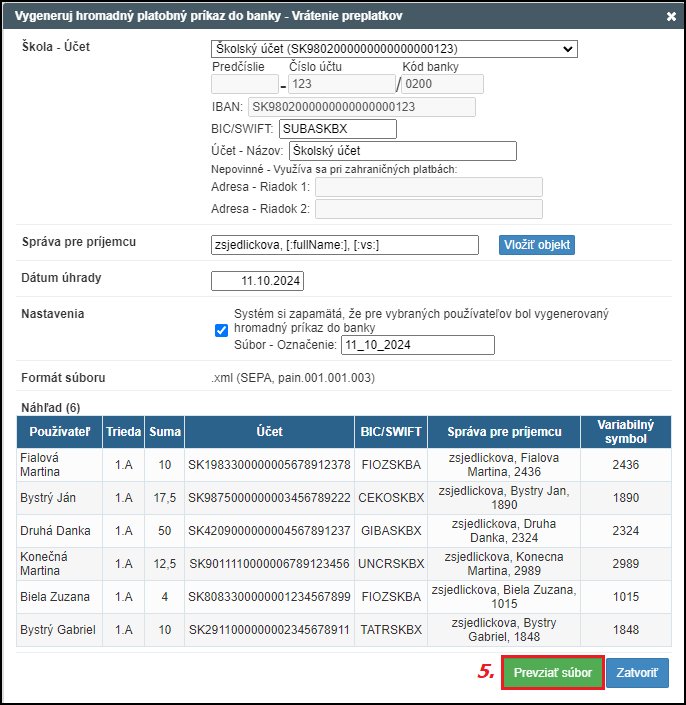Close the dialog with the X icon
Viewport: 686px width, 705px height.
click(671, 17)
